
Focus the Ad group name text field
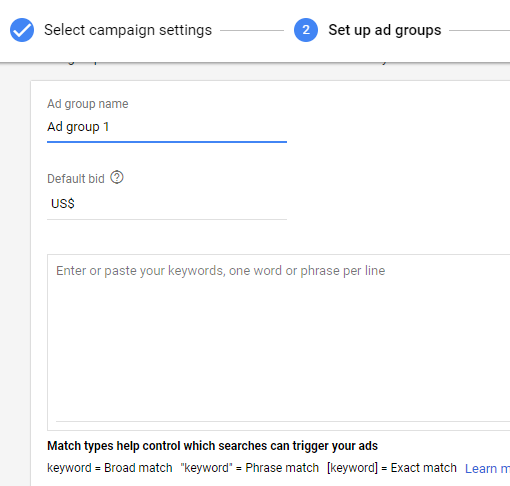167,127
